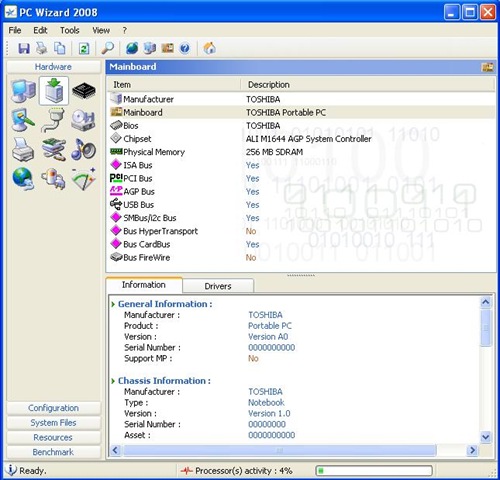500x480 pixels.
Task: Open the ? help menu
Action: (125, 30)
